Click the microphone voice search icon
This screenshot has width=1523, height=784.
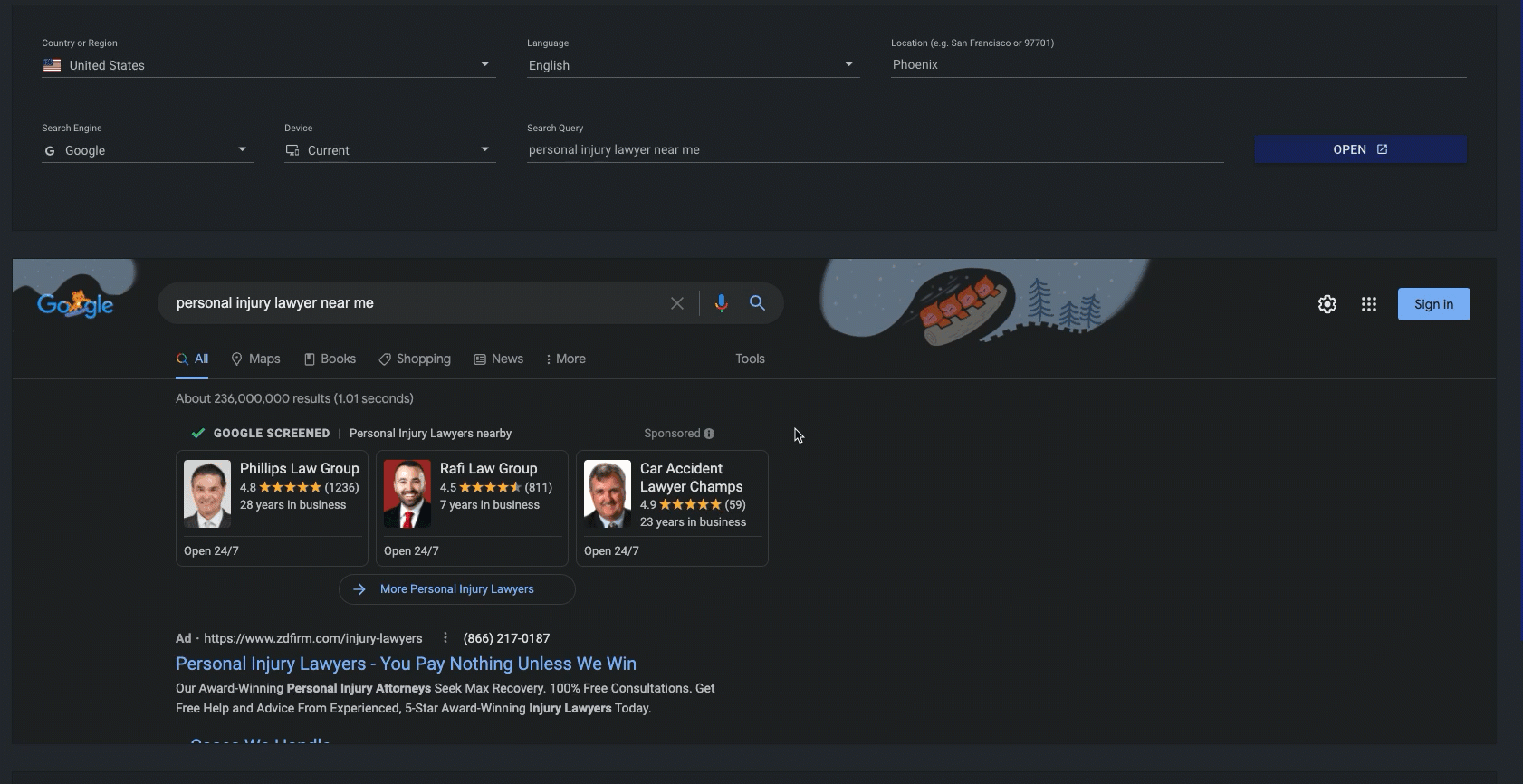click(721, 303)
